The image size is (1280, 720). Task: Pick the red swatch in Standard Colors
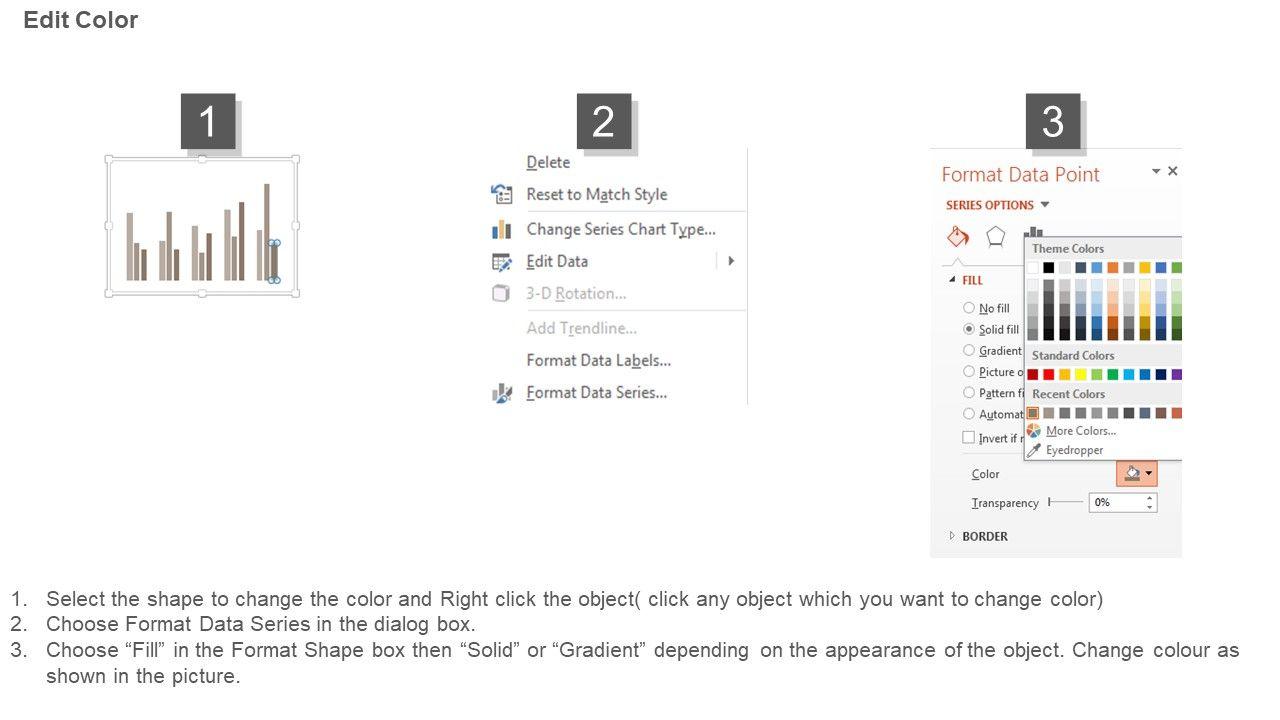coord(1048,375)
